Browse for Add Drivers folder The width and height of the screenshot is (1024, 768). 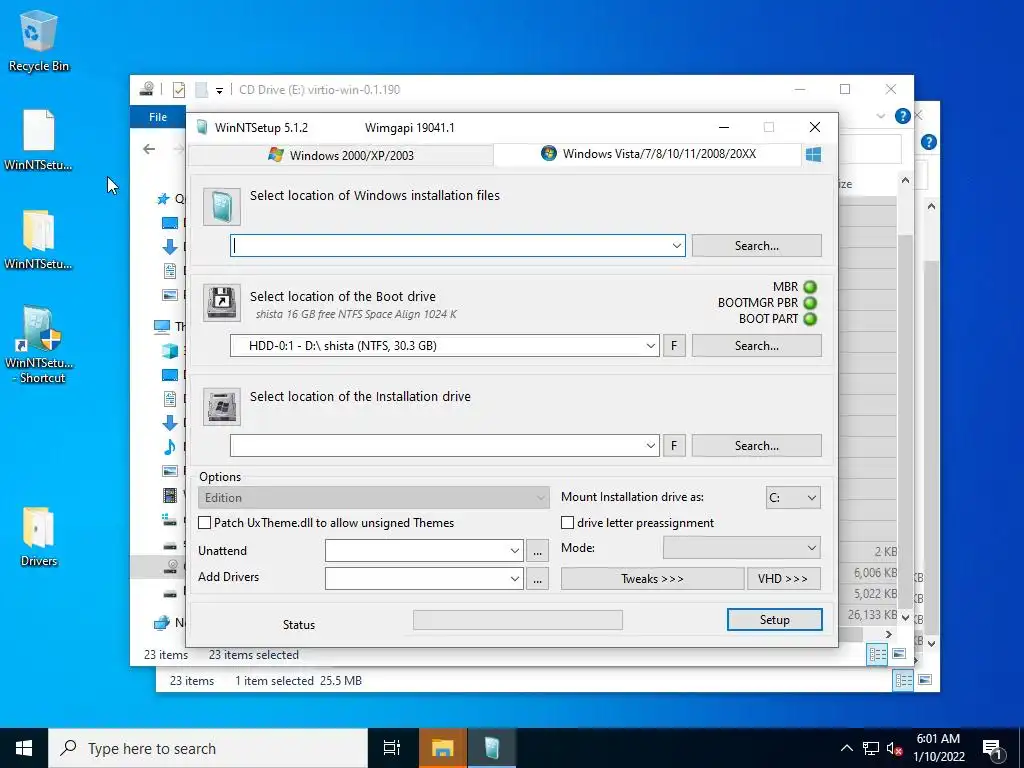(x=537, y=579)
